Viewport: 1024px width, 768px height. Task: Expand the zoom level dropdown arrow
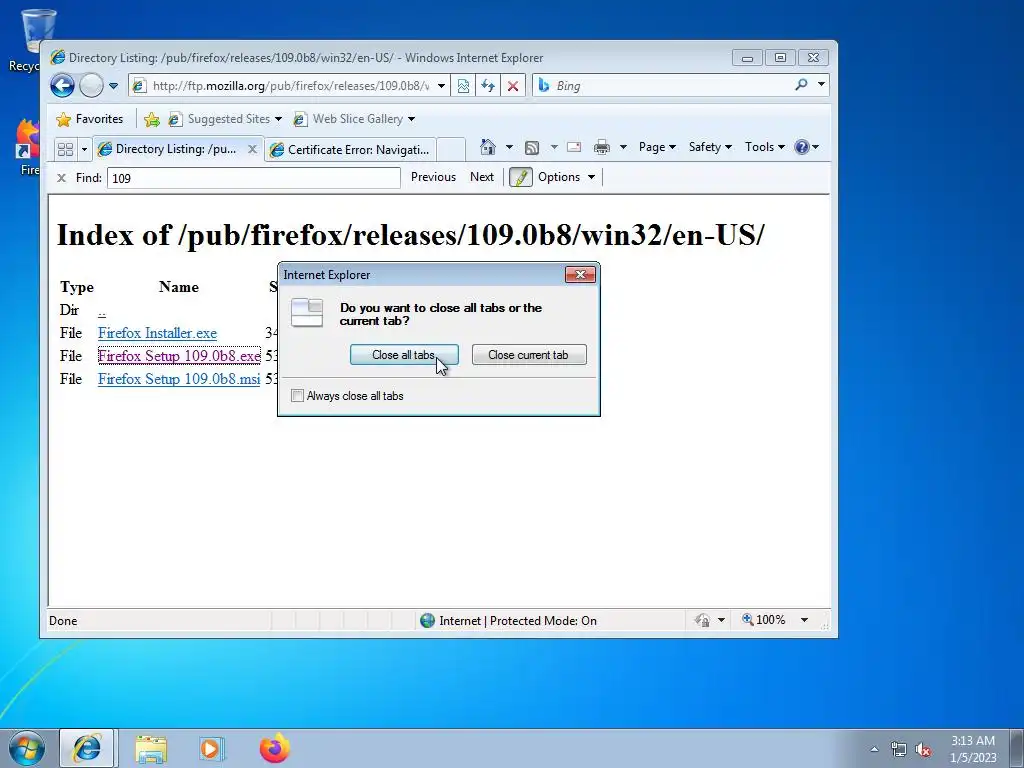pos(805,620)
